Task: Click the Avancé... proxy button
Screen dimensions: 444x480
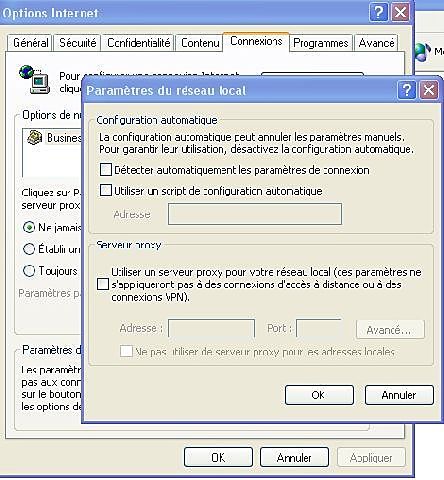Action: click(390, 330)
